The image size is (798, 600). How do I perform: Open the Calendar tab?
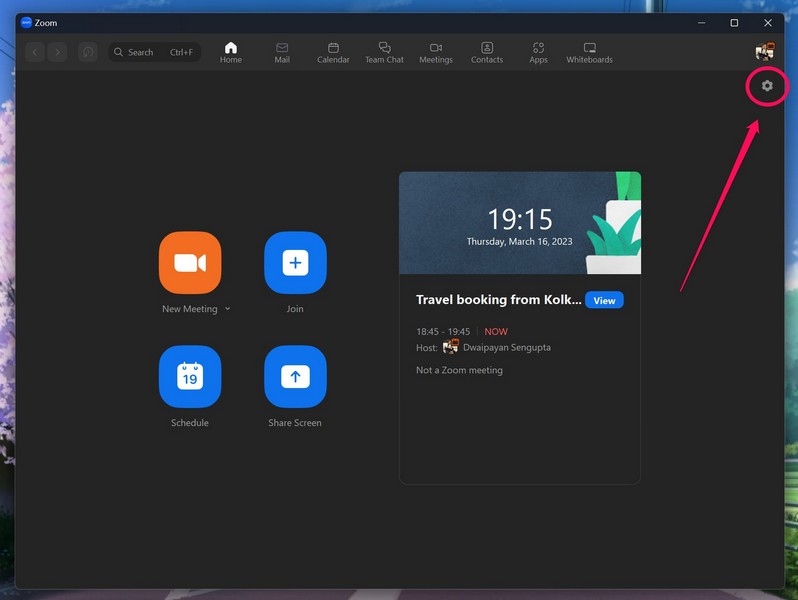click(333, 52)
